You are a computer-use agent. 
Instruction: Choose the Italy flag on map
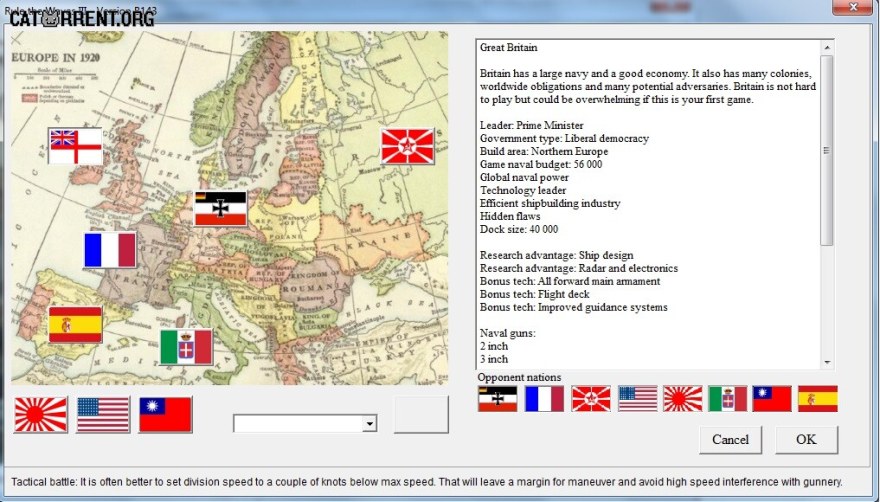(x=186, y=347)
